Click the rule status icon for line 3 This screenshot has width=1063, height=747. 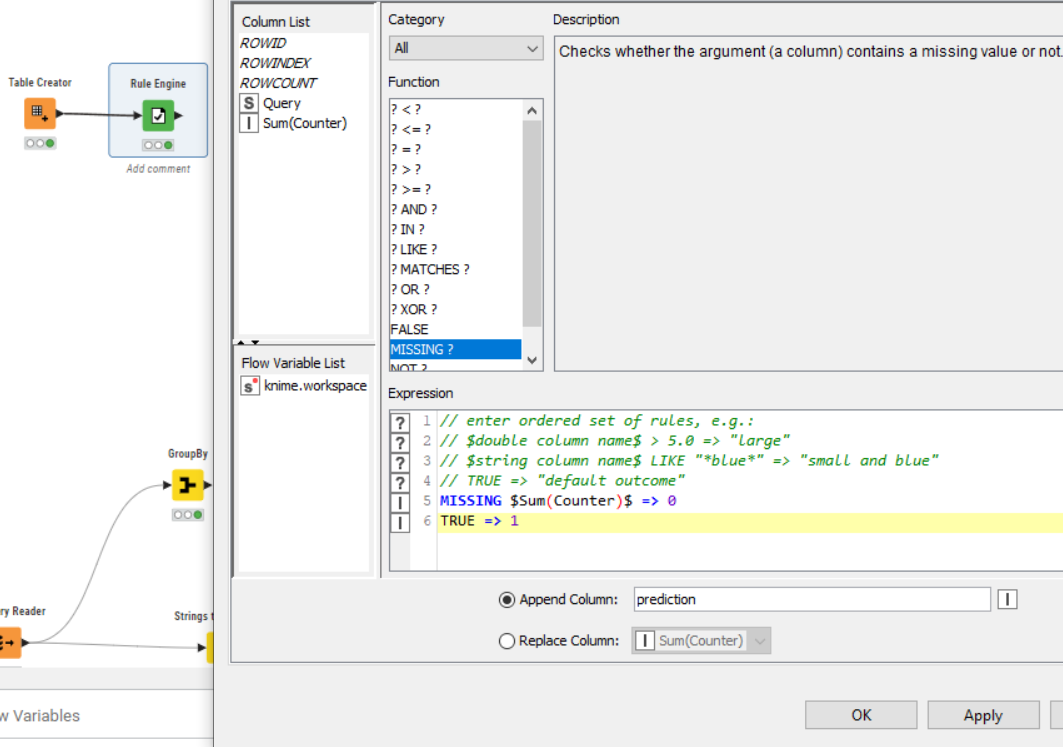pyautogui.click(x=400, y=462)
